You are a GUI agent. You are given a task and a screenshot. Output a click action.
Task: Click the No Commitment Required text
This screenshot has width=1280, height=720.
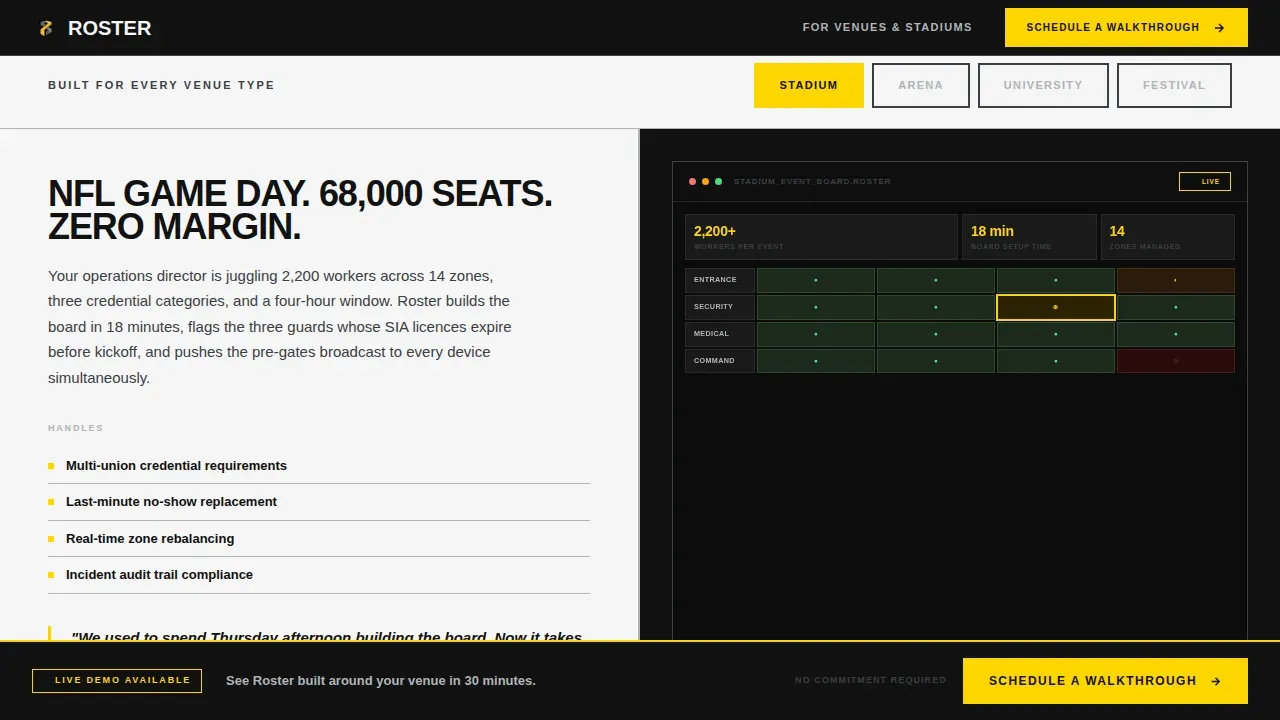pyautogui.click(x=870, y=681)
